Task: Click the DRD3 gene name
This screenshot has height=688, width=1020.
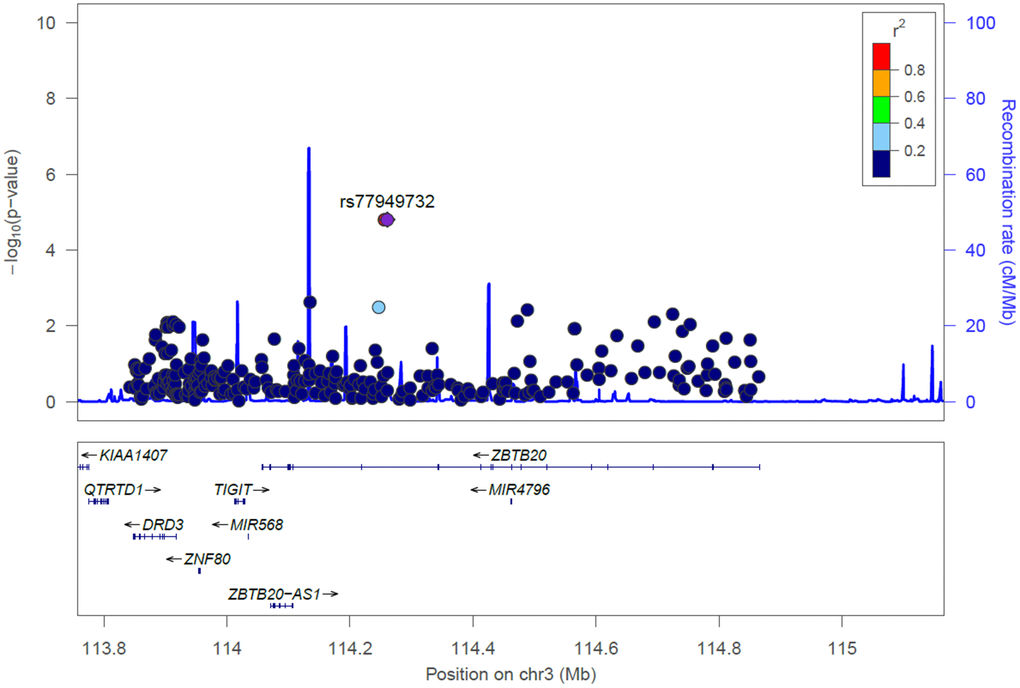Action: coord(162,524)
